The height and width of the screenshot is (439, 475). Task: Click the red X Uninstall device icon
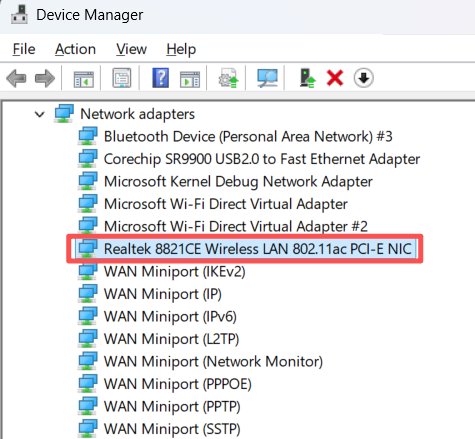tap(335, 78)
